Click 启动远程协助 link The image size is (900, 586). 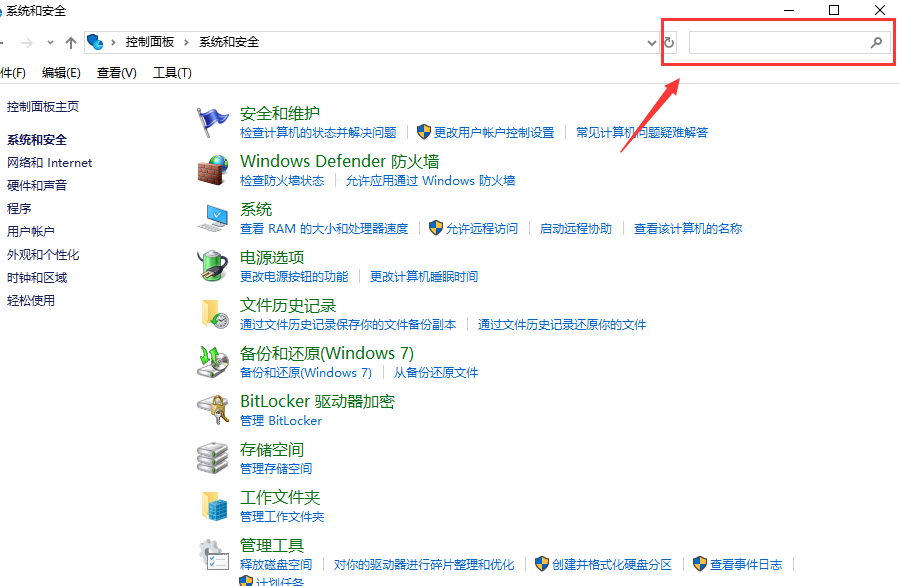point(576,229)
